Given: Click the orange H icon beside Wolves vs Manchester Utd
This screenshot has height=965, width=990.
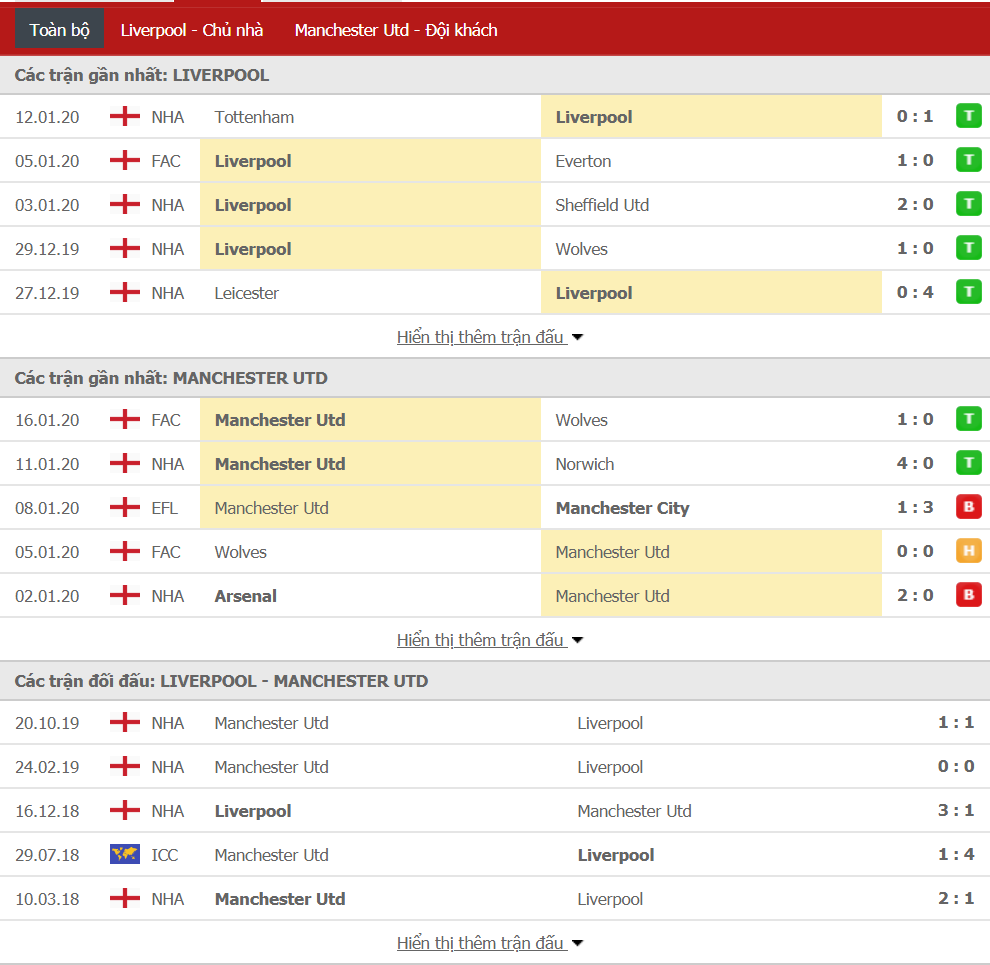Looking at the screenshot, I should click(968, 551).
